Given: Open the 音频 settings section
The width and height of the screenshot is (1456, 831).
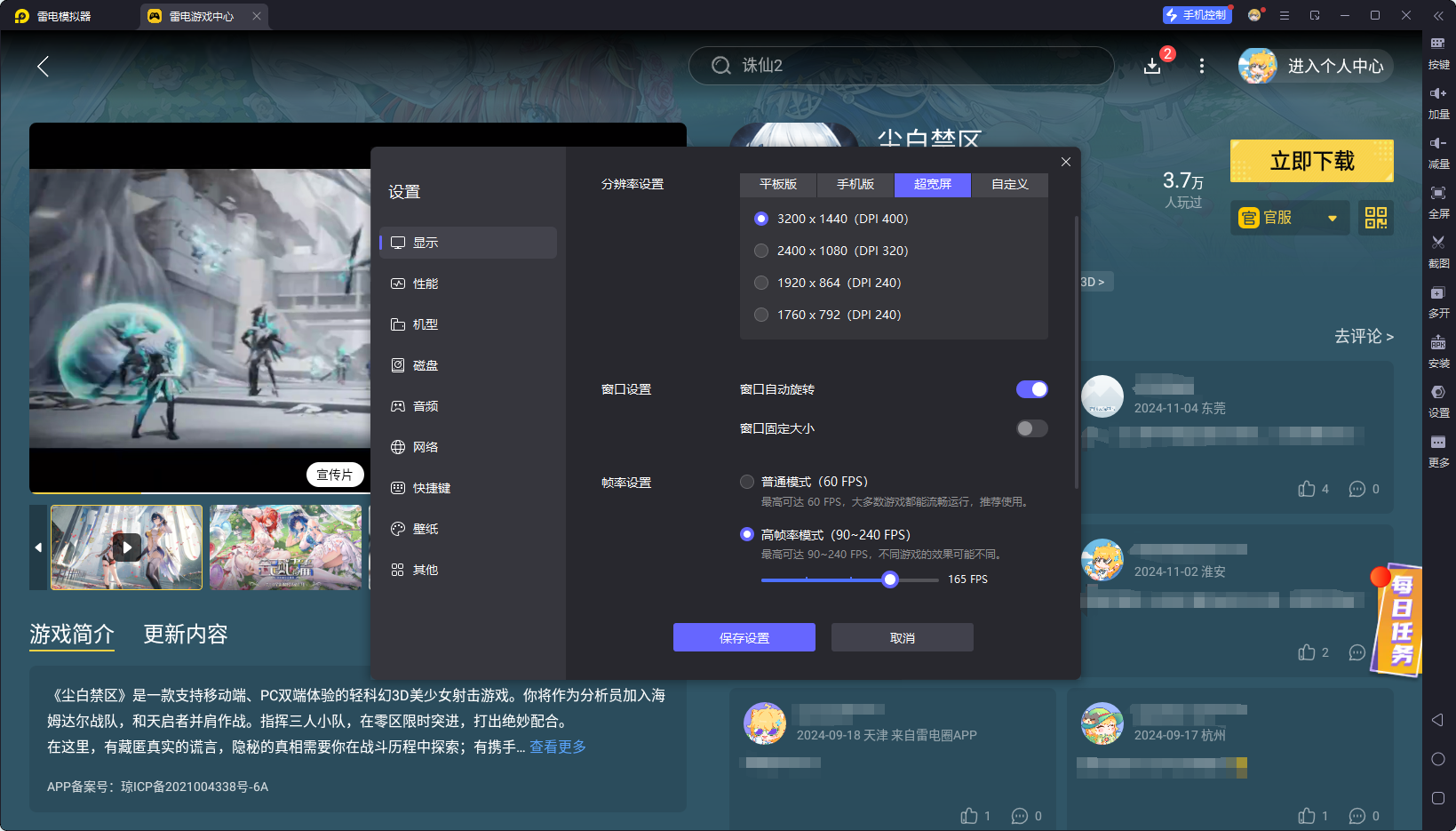Looking at the screenshot, I should click(x=468, y=406).
